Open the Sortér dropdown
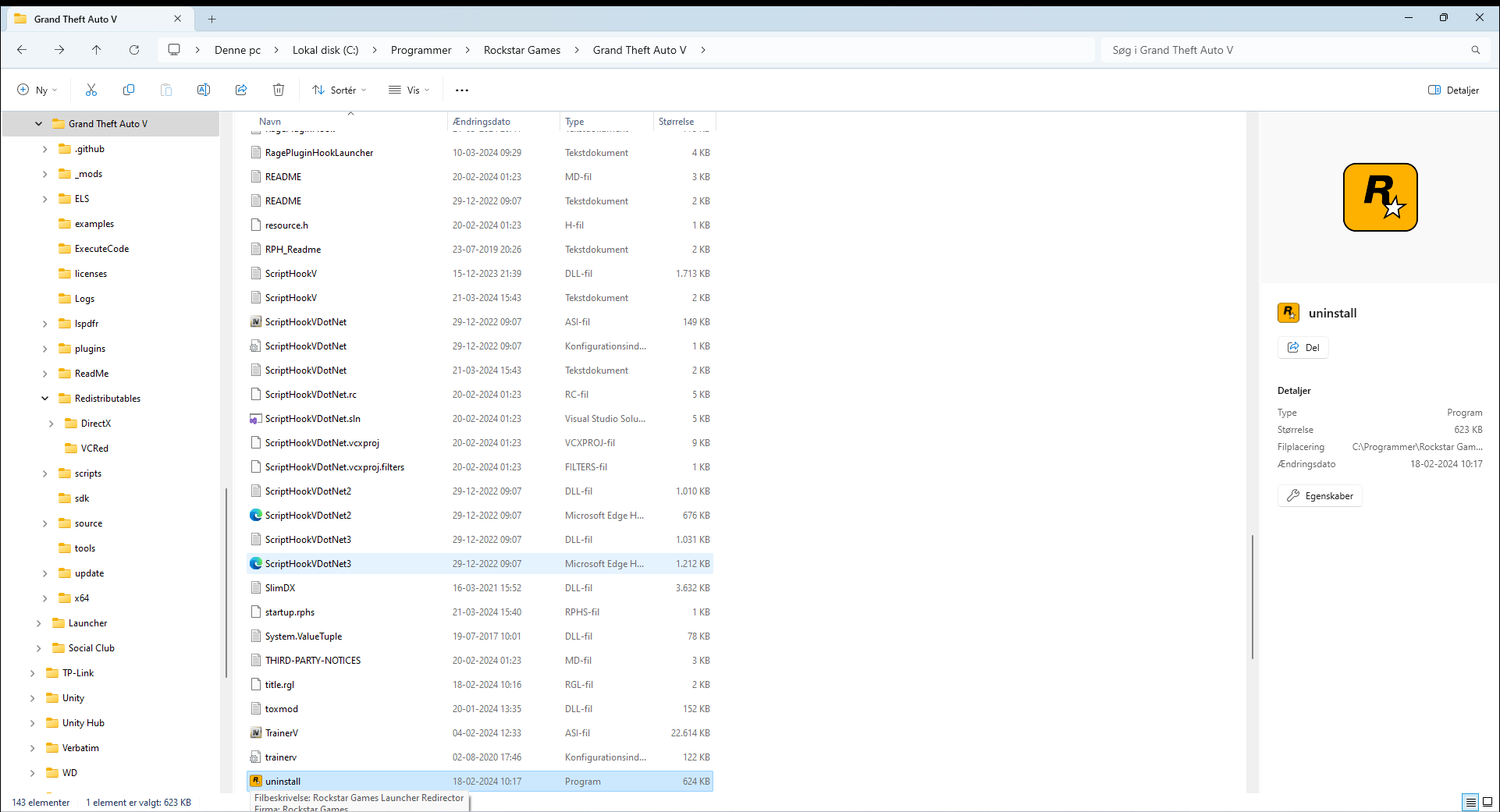Viewport: 1500px width, 812px height. 339,90
